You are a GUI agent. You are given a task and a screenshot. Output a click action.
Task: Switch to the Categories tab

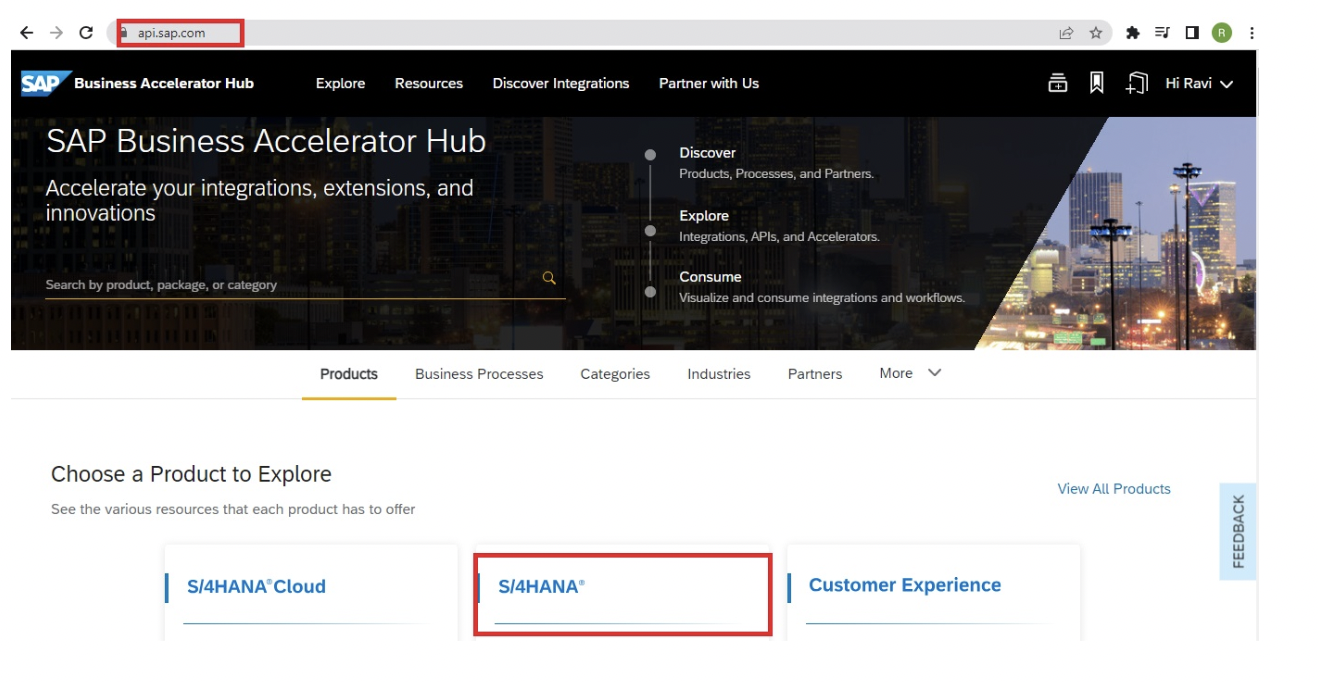(x=615, y=374)
